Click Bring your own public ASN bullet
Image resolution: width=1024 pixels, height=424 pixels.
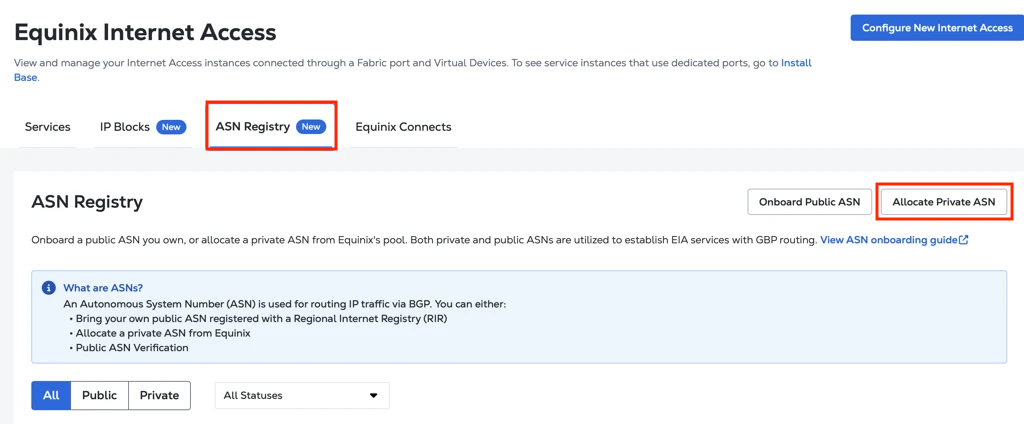coord(263,319)
